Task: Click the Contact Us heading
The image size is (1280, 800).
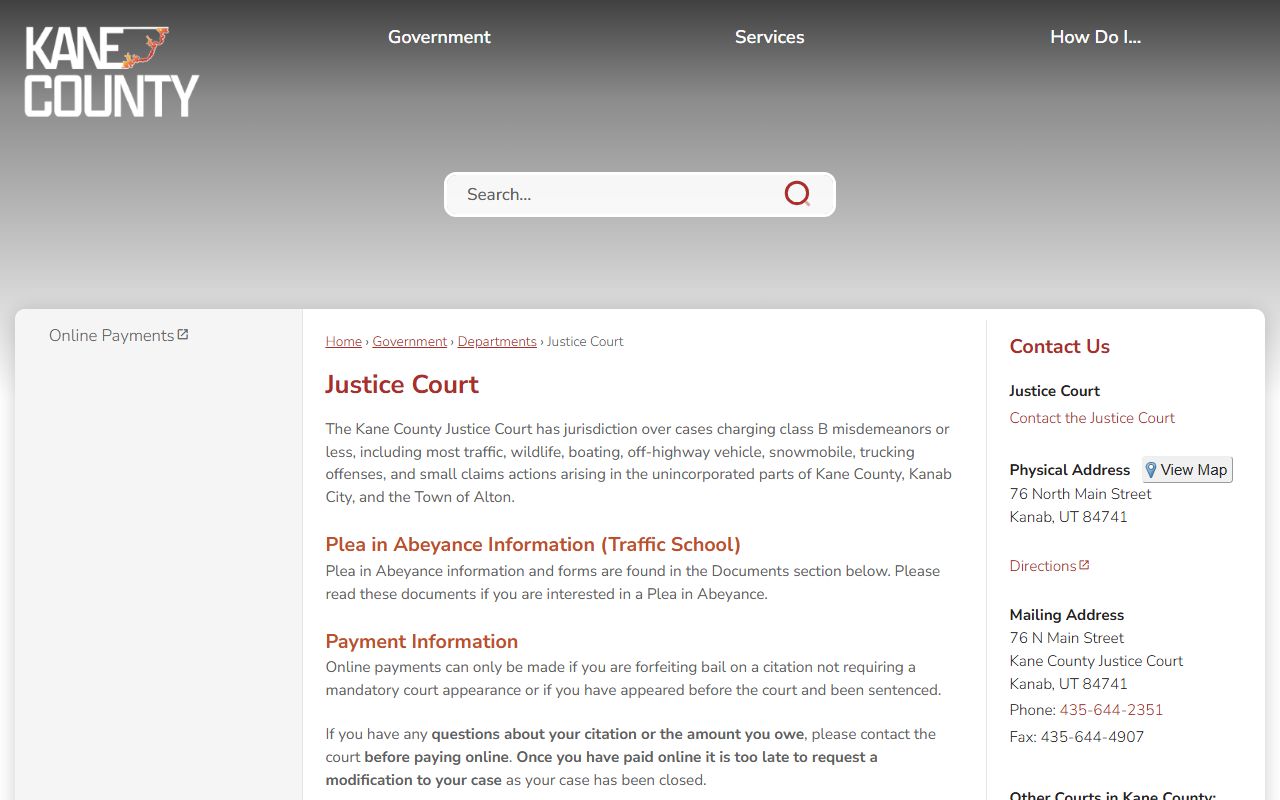Action: click(1059, 346)
